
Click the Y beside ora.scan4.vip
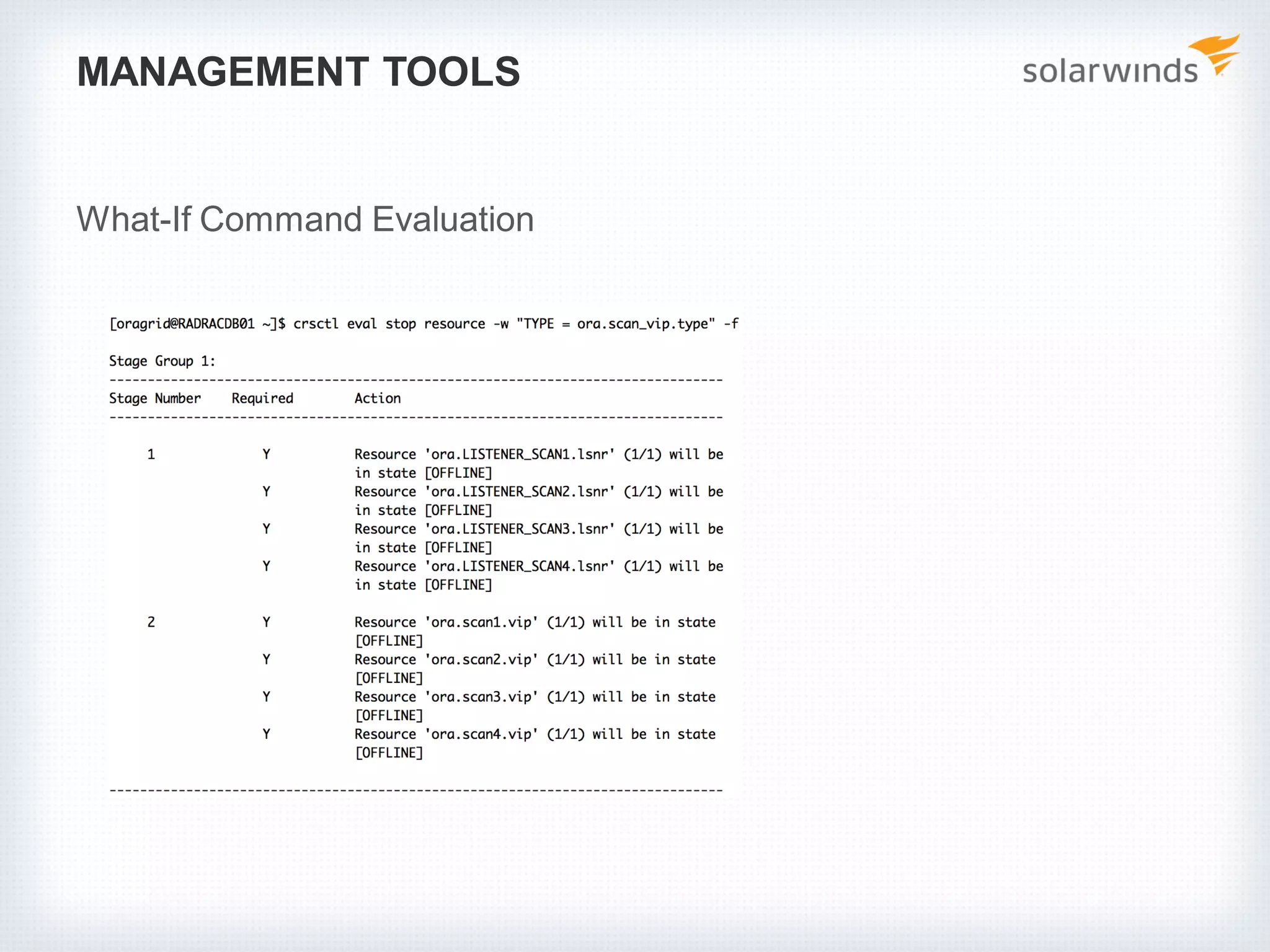[266, 734]
